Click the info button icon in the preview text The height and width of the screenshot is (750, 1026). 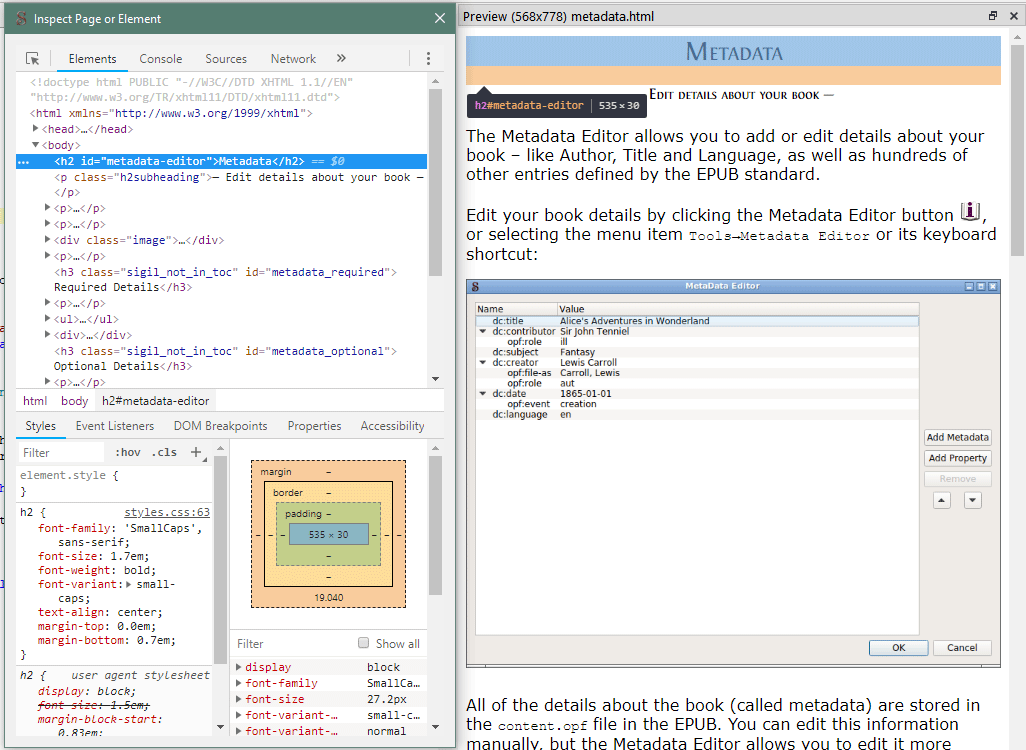point(969,211)
